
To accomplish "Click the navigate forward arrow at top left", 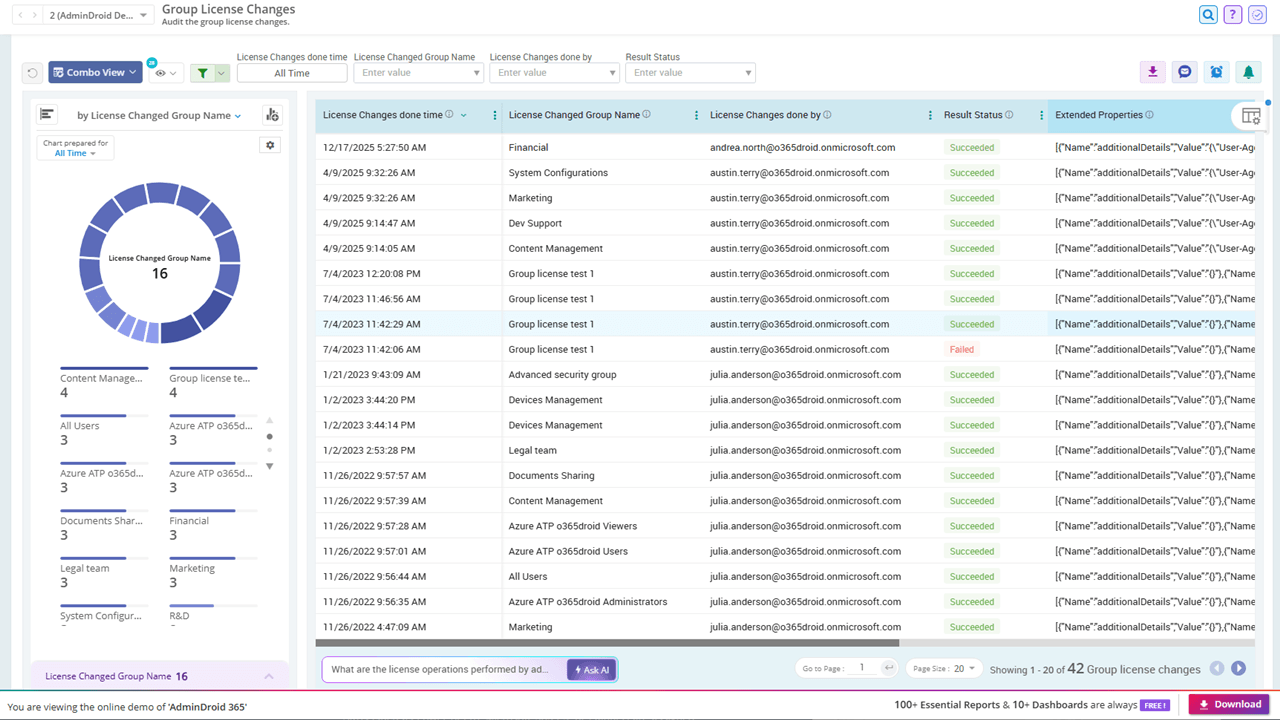I will point(35,15).
